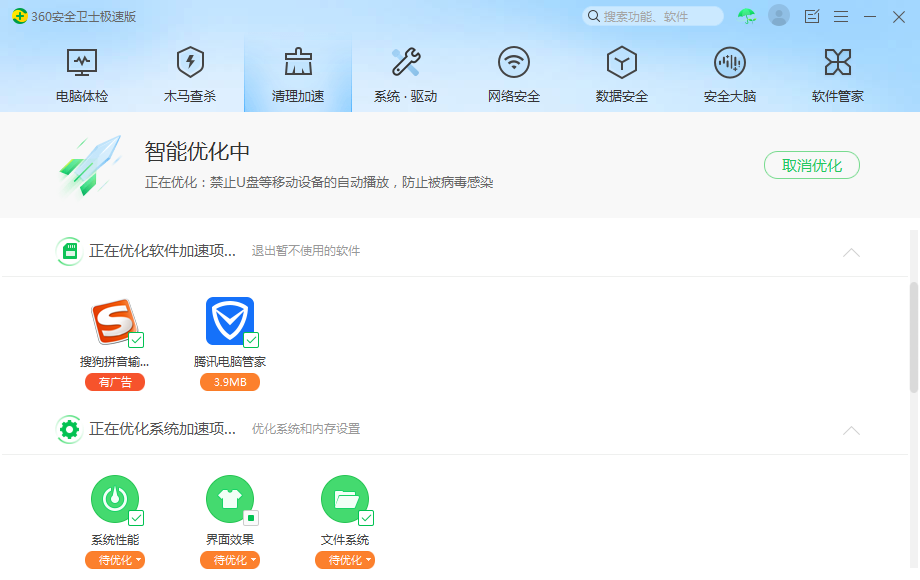Click 腾讯电脑管家 label

tap(229, 362)
